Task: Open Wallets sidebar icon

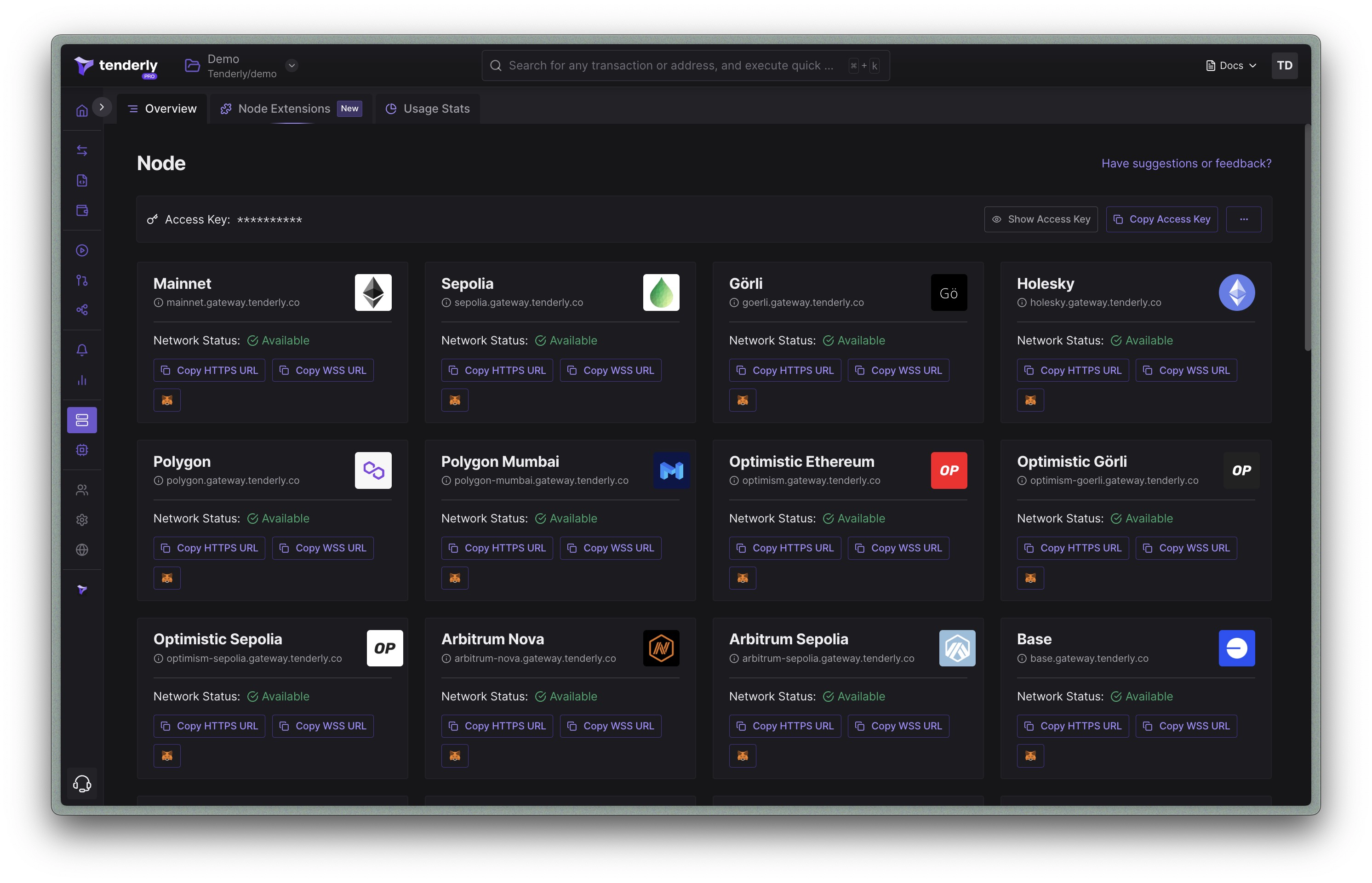Action: click(x=82, y=211)
